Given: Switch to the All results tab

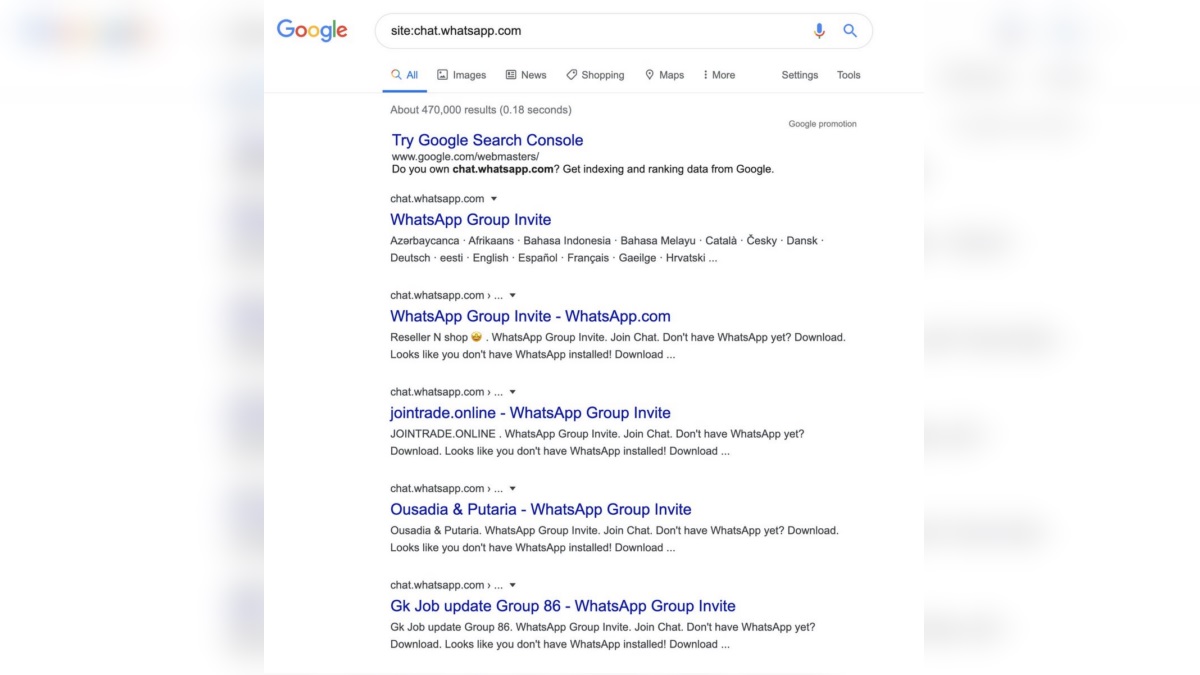Looking at the screenshot, I should (x=404, y=74).
